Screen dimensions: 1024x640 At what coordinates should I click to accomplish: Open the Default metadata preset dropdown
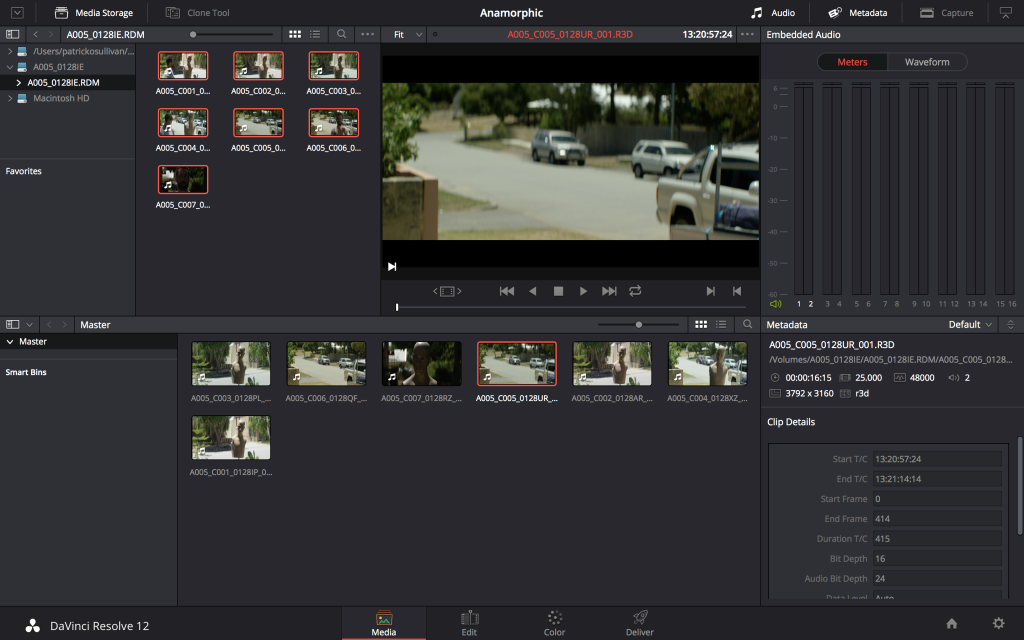(x=970, y=325)
